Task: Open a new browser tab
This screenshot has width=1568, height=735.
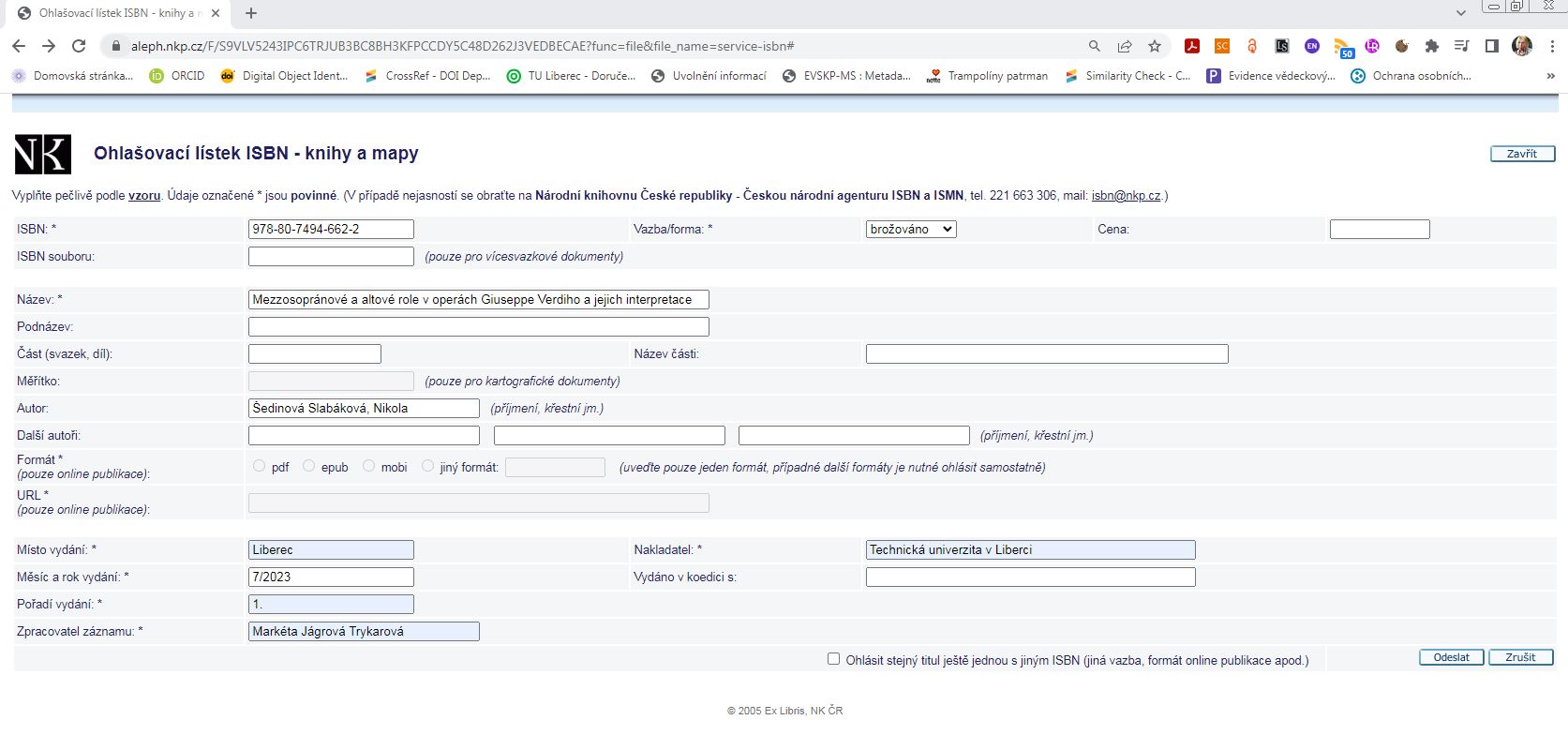Action: point(251,13)
